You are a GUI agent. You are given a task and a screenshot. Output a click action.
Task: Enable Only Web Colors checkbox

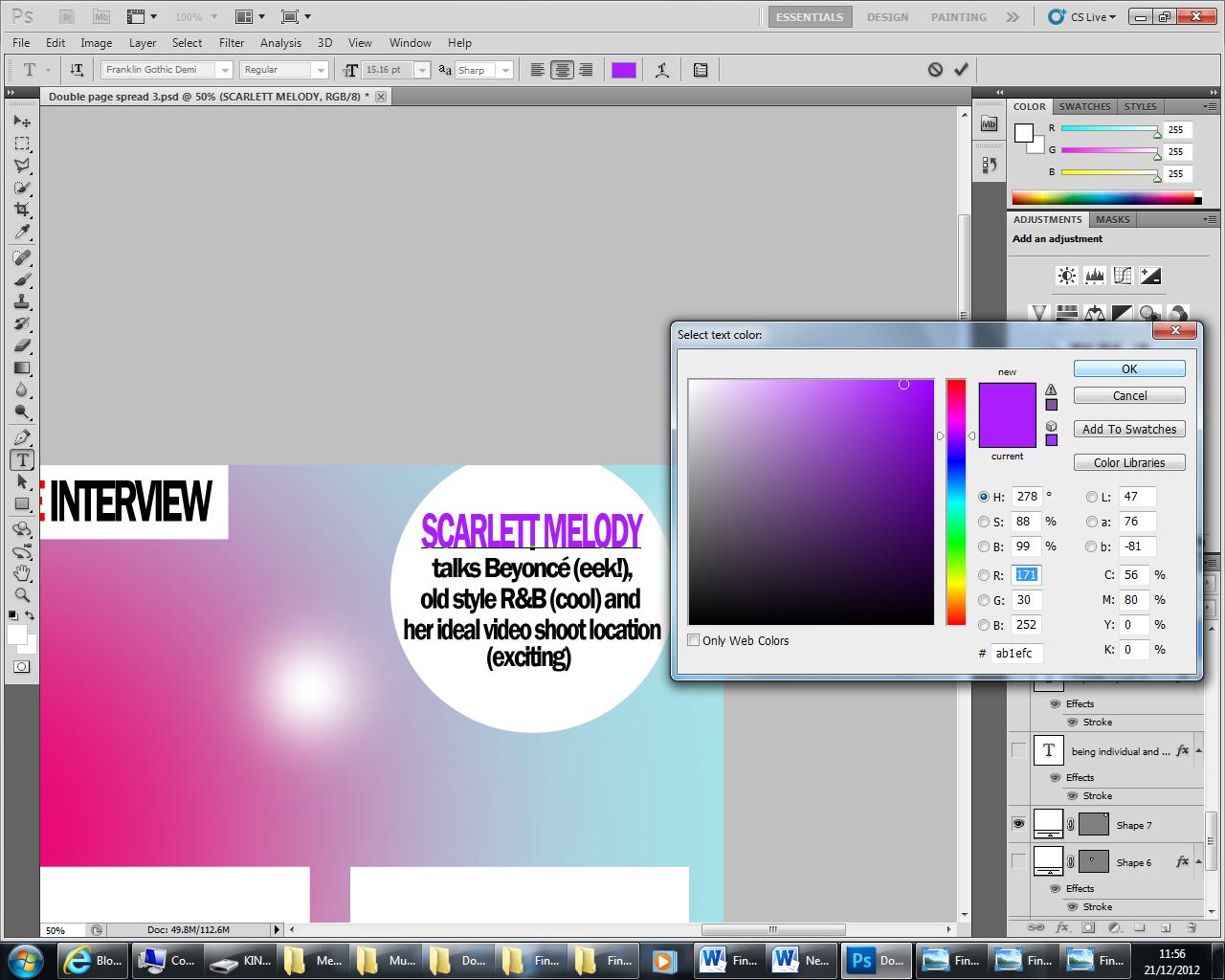(x=694, y=640)
